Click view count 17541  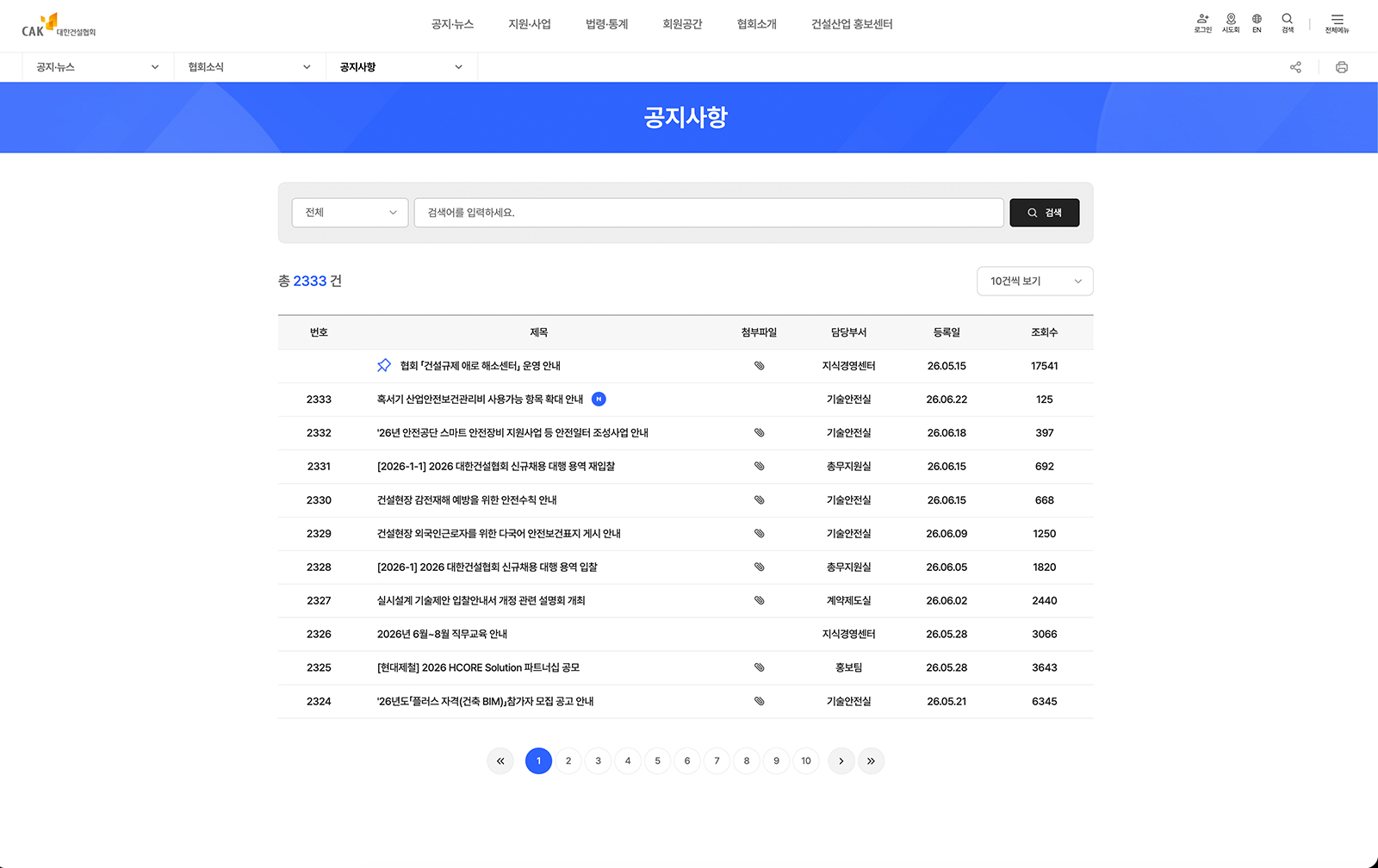(1045, 366)
